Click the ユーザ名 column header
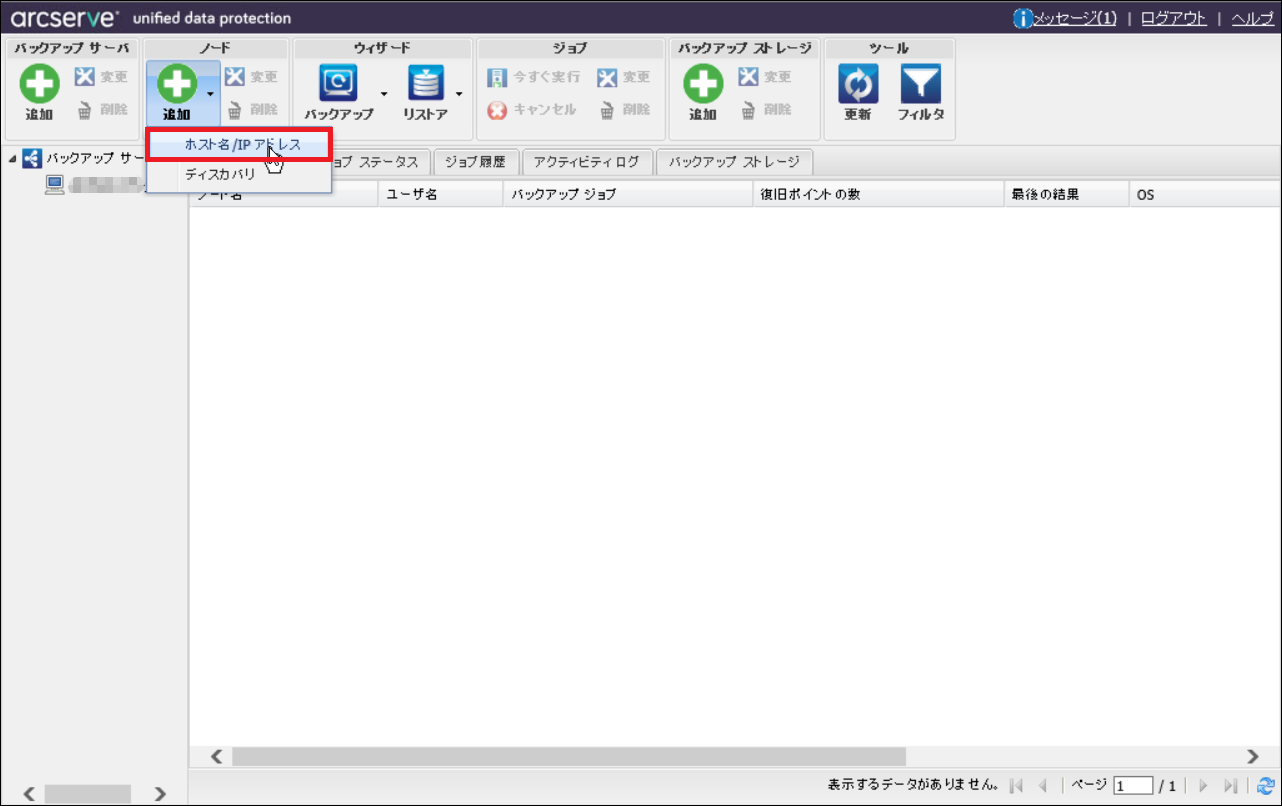This screenshot has height=806, width=1282. [441, 194]
